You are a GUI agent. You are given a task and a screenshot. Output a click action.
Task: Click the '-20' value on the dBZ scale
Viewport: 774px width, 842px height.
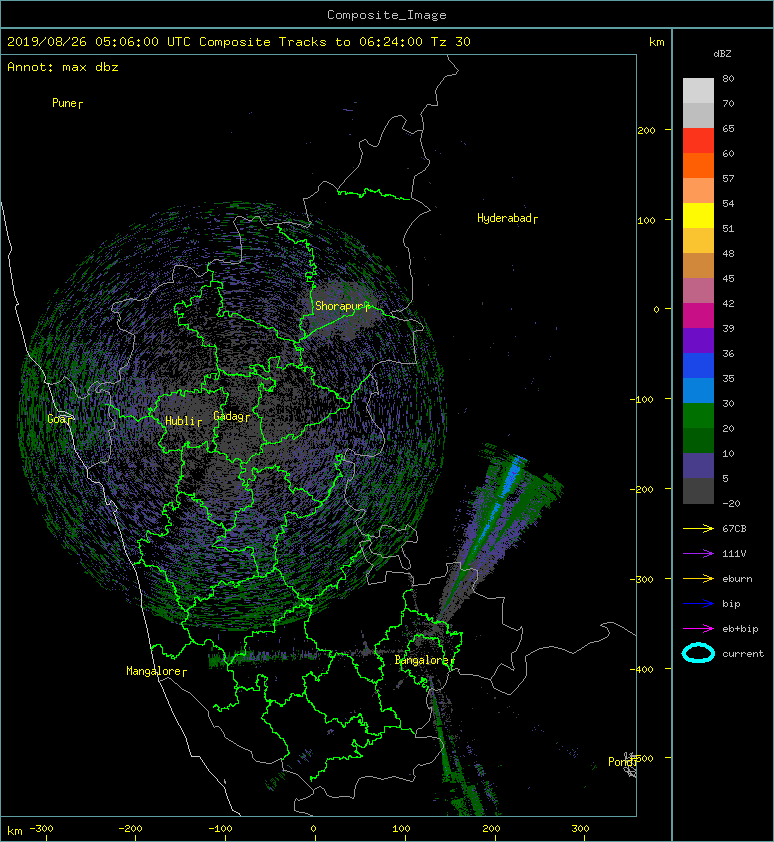732,504
